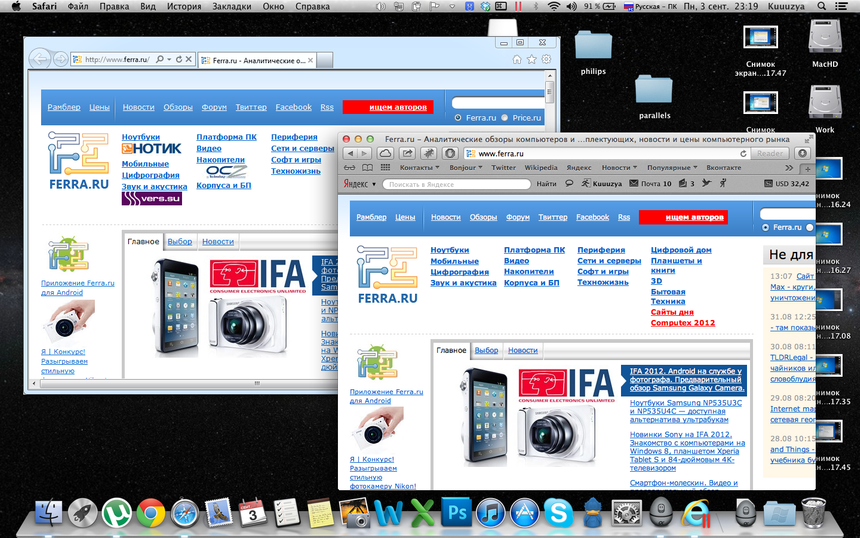Click the Поискать в Яндексе search field
860x538 pixels.
(456, 184)
